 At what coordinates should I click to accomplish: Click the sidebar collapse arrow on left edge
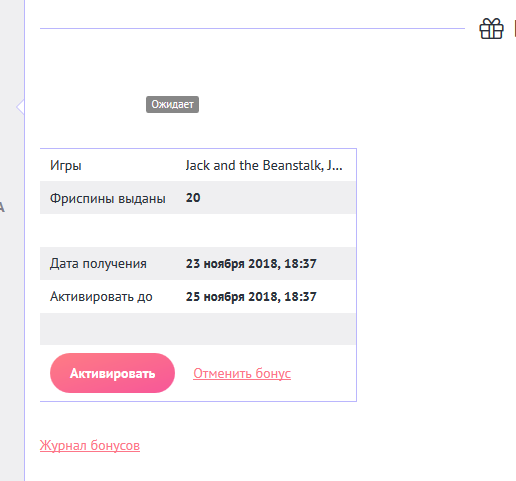click(x=20, y=107)
